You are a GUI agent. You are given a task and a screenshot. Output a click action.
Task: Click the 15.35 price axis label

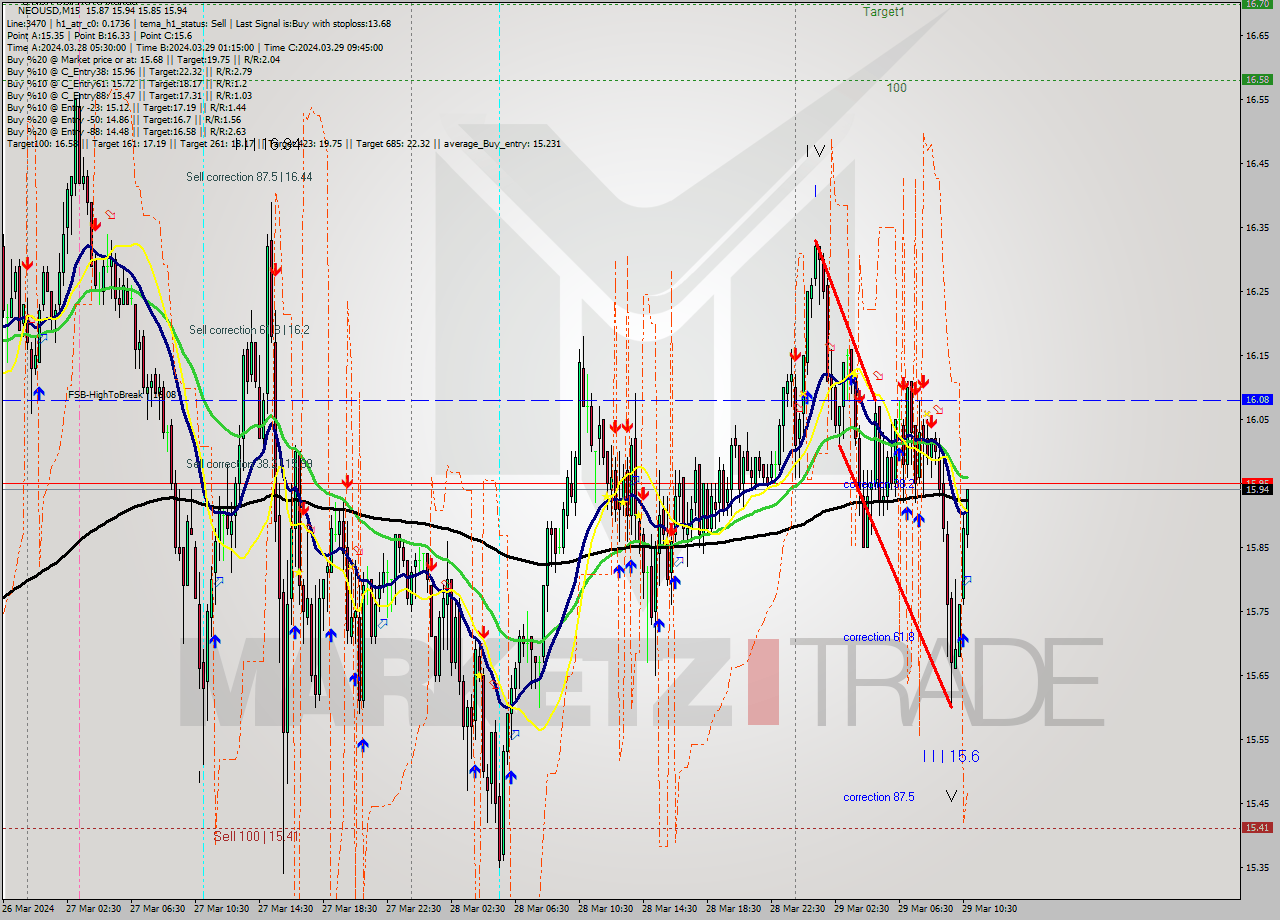(1256, 868)
